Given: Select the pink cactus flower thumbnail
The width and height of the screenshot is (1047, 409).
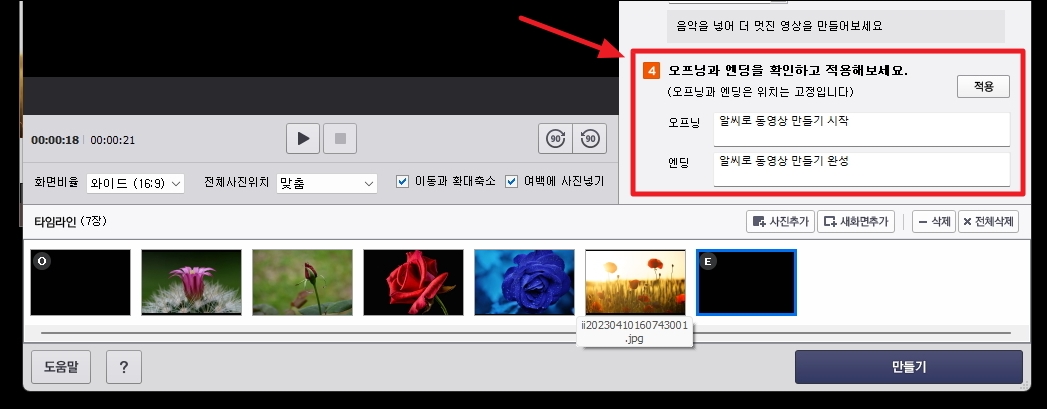Looking at the screenshot, I should (x=192, y=282).
